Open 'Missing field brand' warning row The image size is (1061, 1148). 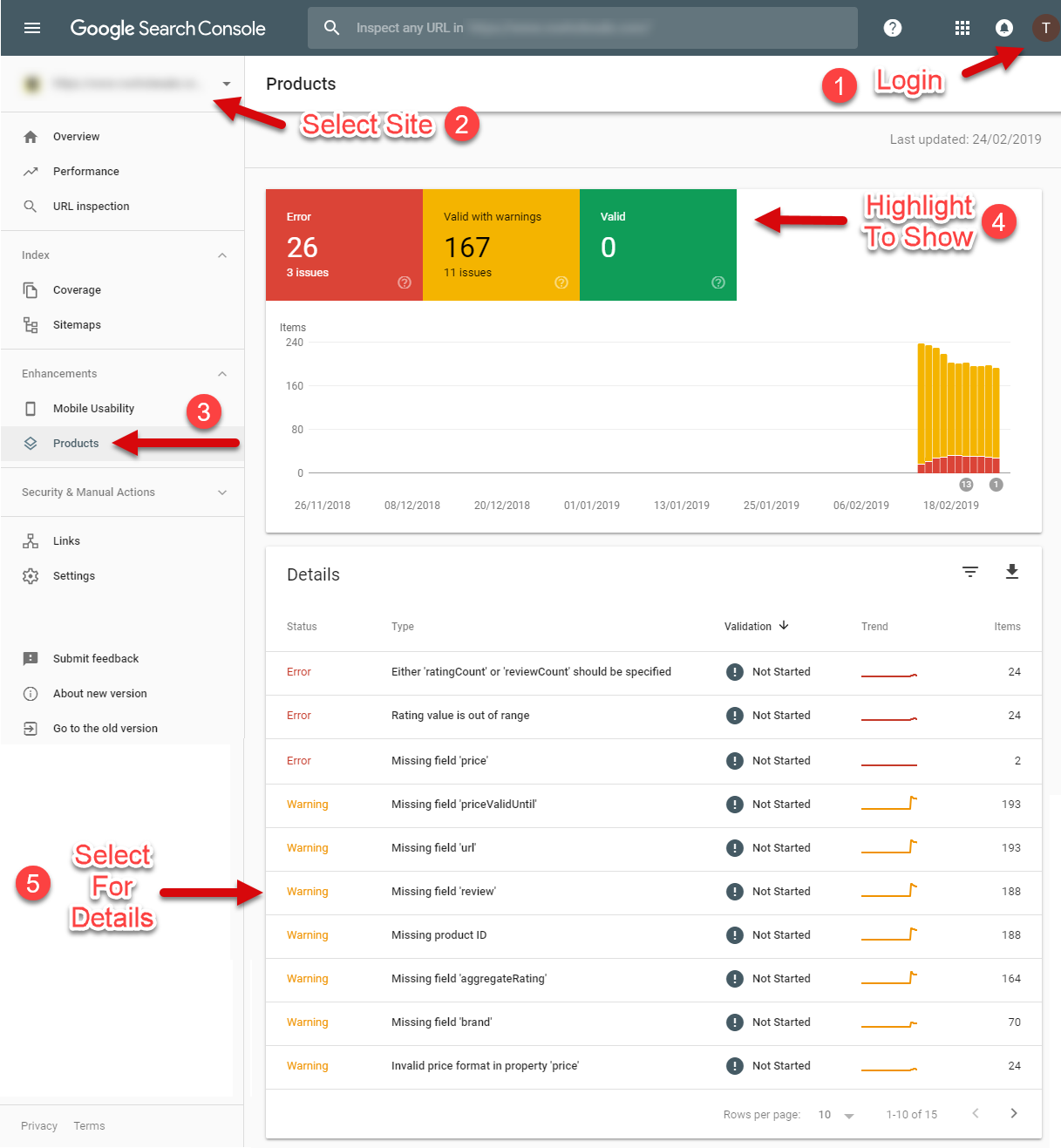coord(654,1023)
